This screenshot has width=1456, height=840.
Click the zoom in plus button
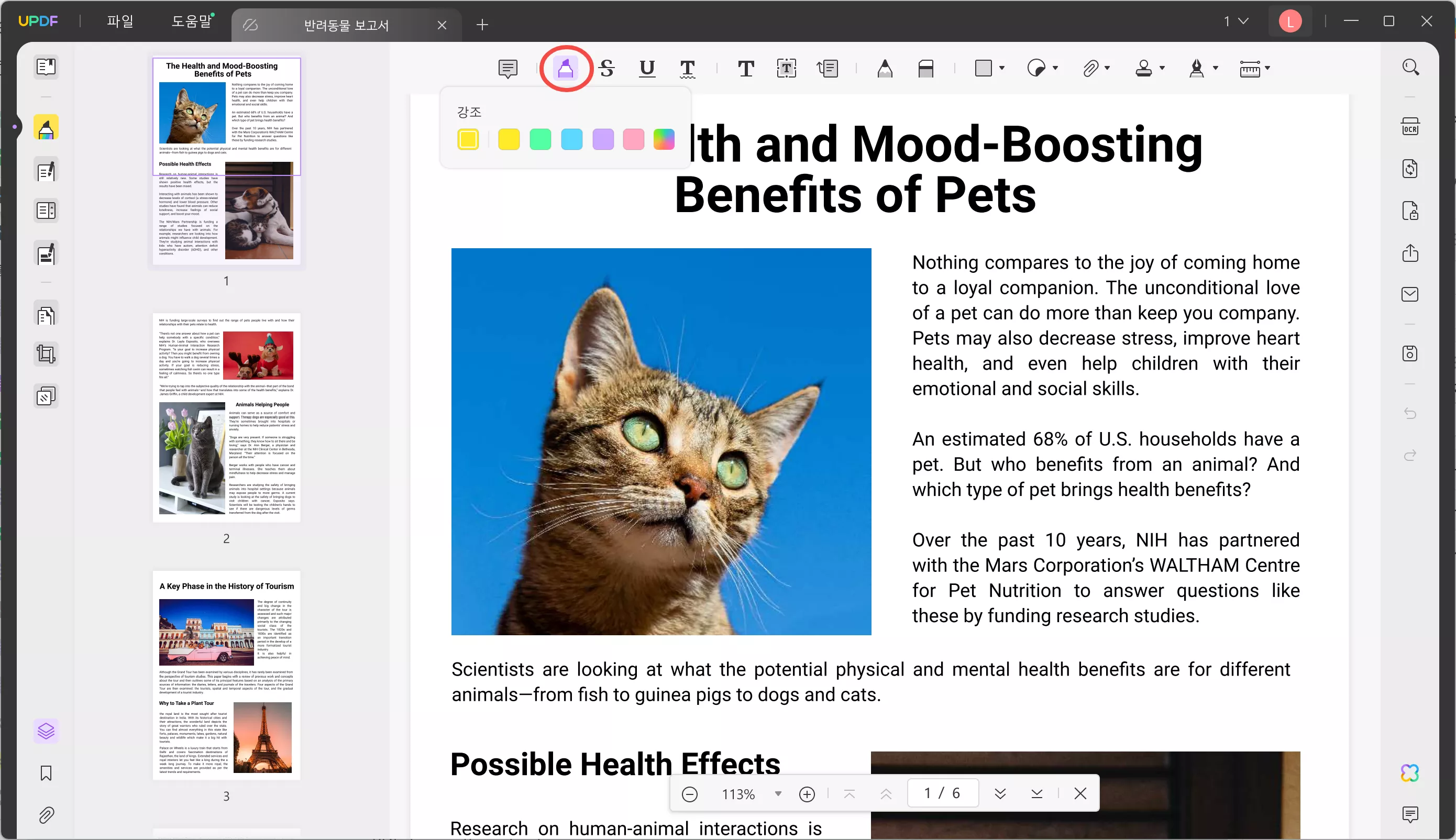807,794
